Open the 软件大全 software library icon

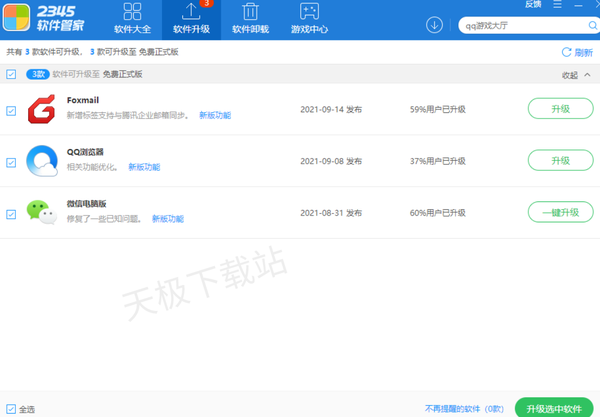pyautogui.click(x=131, y=14)
